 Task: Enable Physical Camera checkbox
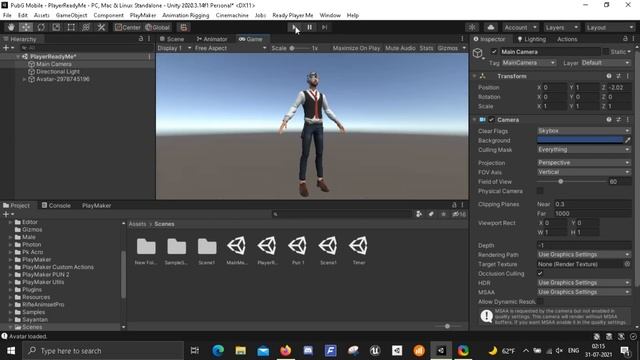coord(540,191)
